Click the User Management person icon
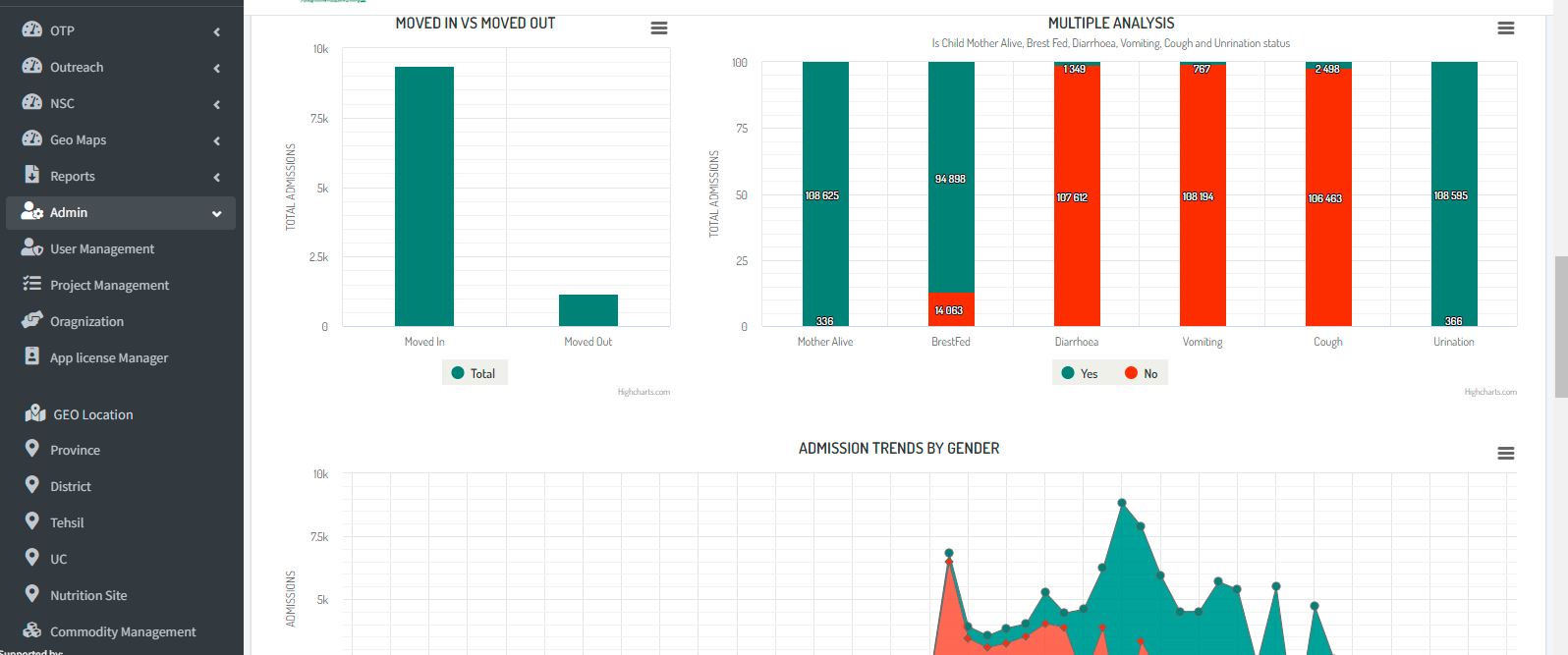This screenshot has width=1568, height=655. pos(31,247)
